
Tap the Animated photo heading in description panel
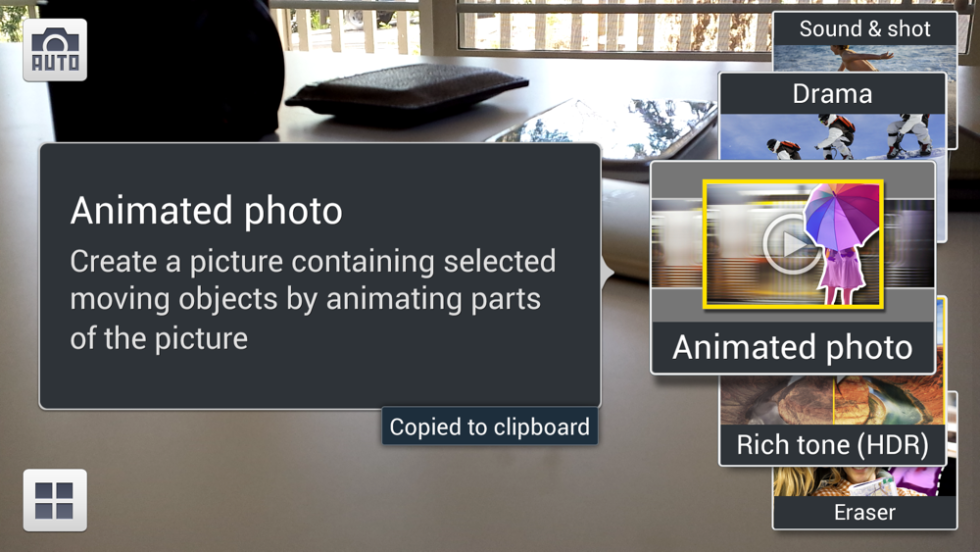point(206,211)
